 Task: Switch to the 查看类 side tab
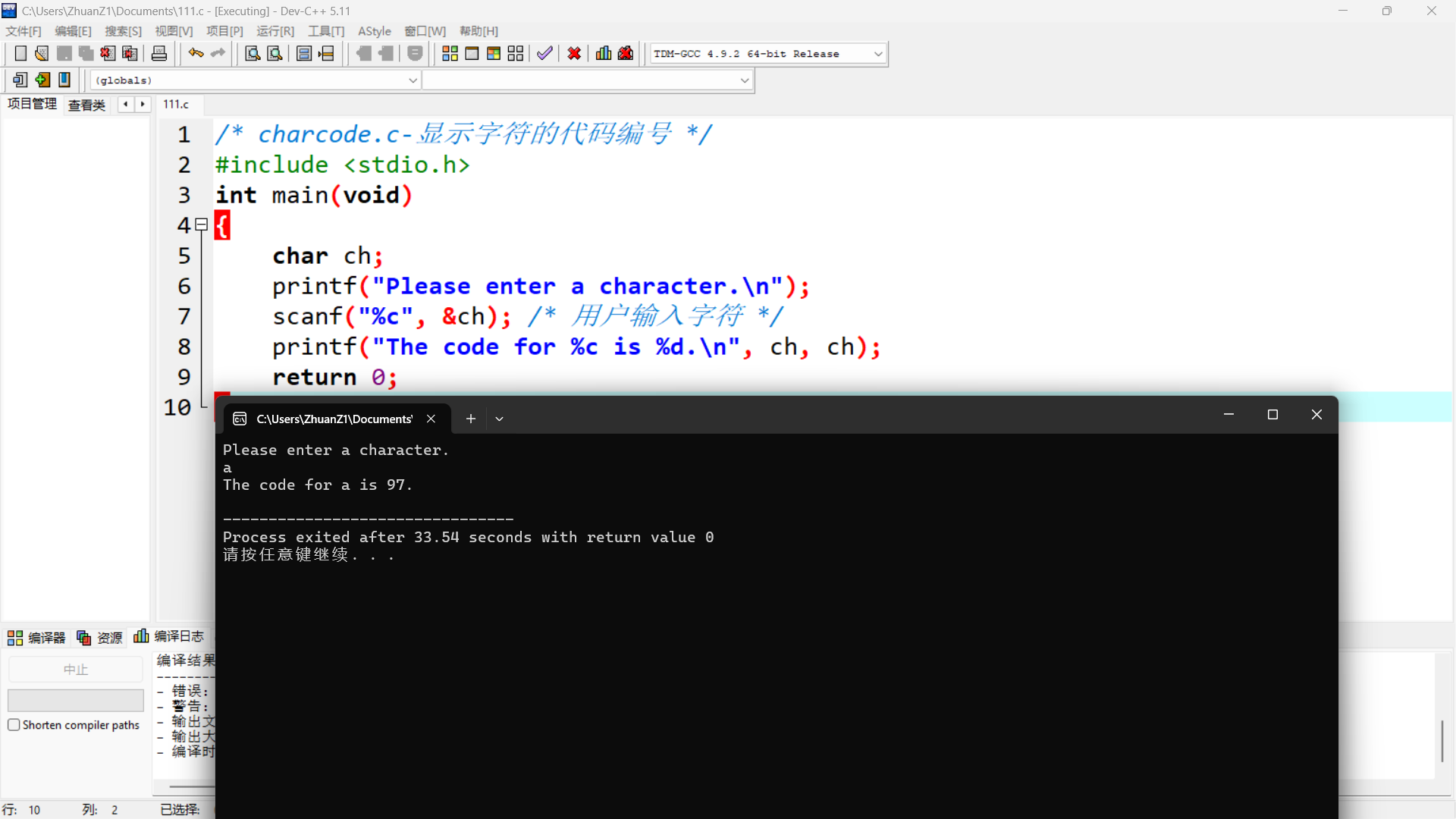click(86, 105)
